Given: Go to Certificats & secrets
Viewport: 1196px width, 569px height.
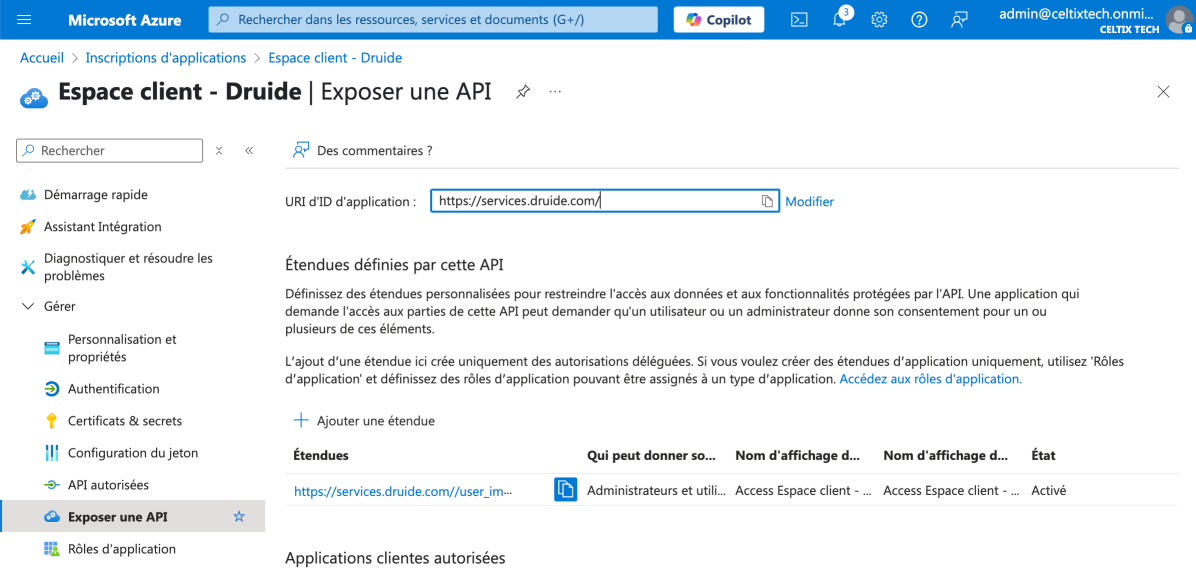Looking at the screenshot, I should (124, 421).
